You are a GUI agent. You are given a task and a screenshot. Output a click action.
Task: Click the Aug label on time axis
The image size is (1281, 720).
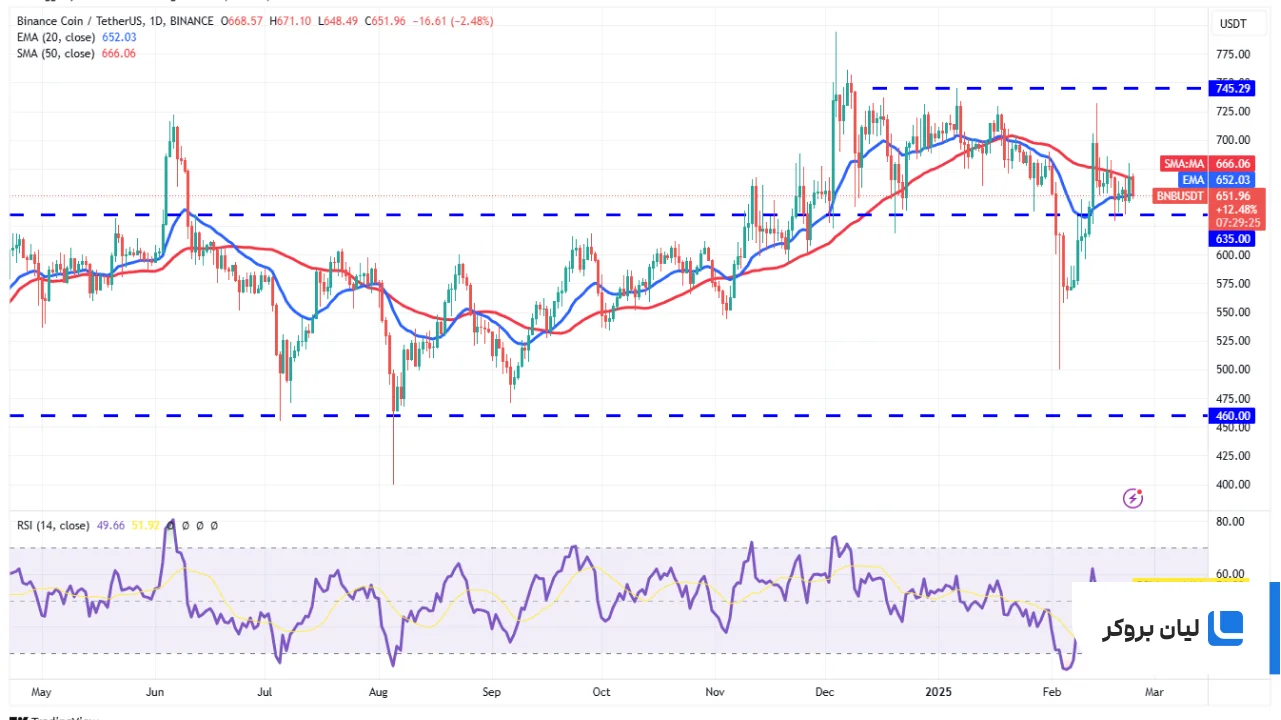(x=378, y=691)
